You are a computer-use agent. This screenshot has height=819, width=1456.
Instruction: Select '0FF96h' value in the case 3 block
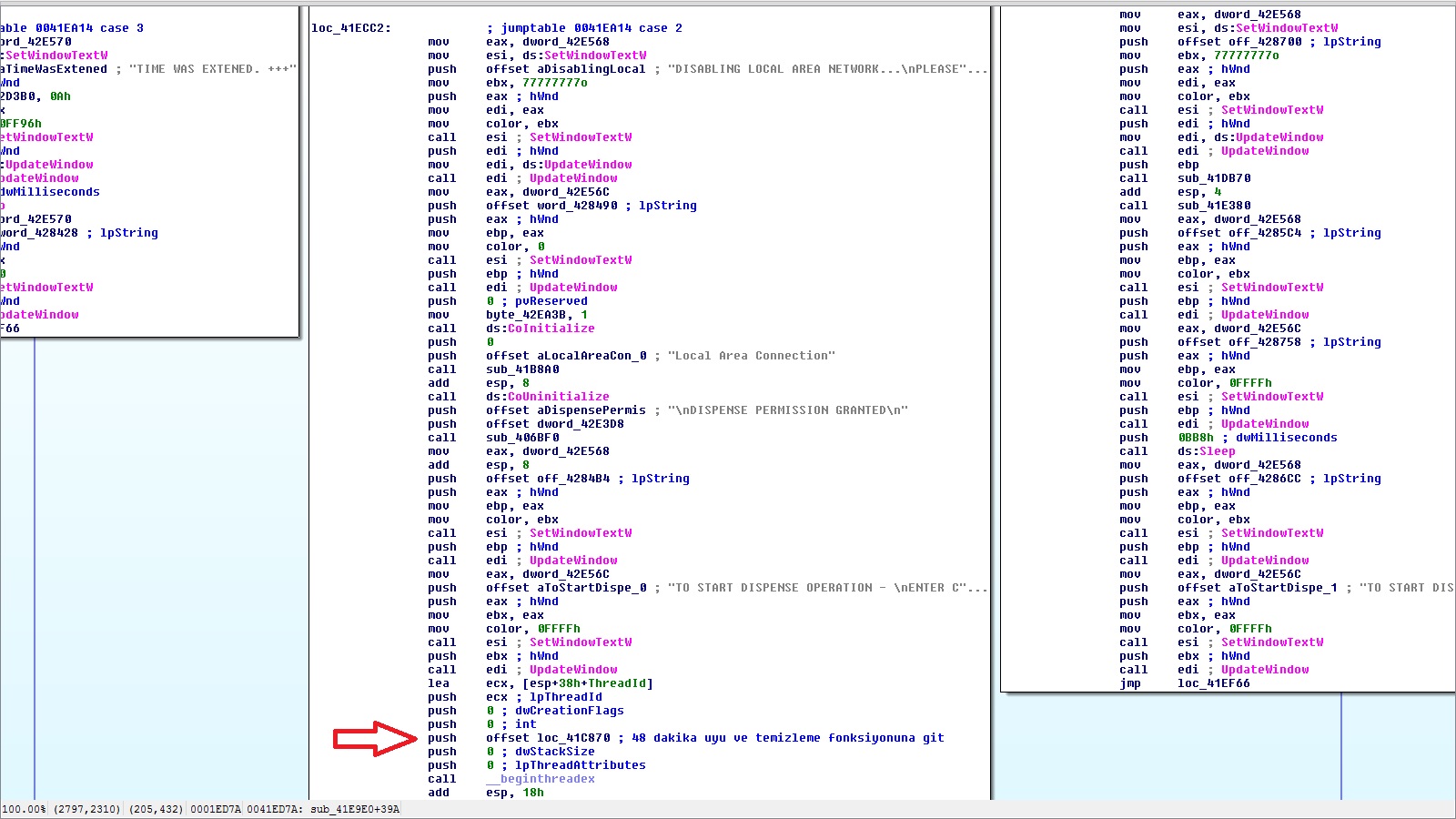(x=21, y=124)
